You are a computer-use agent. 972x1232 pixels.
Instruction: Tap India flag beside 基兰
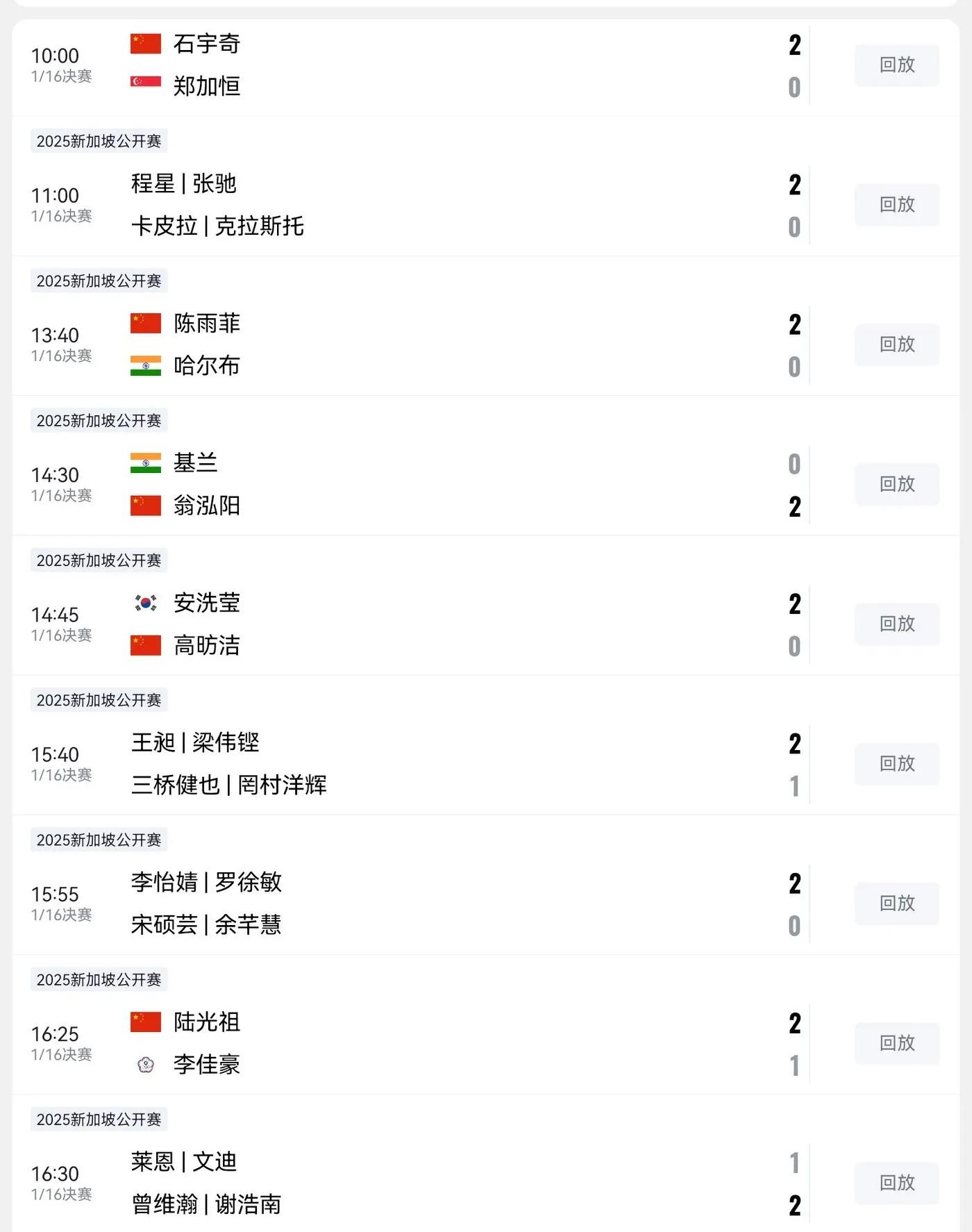146,463
